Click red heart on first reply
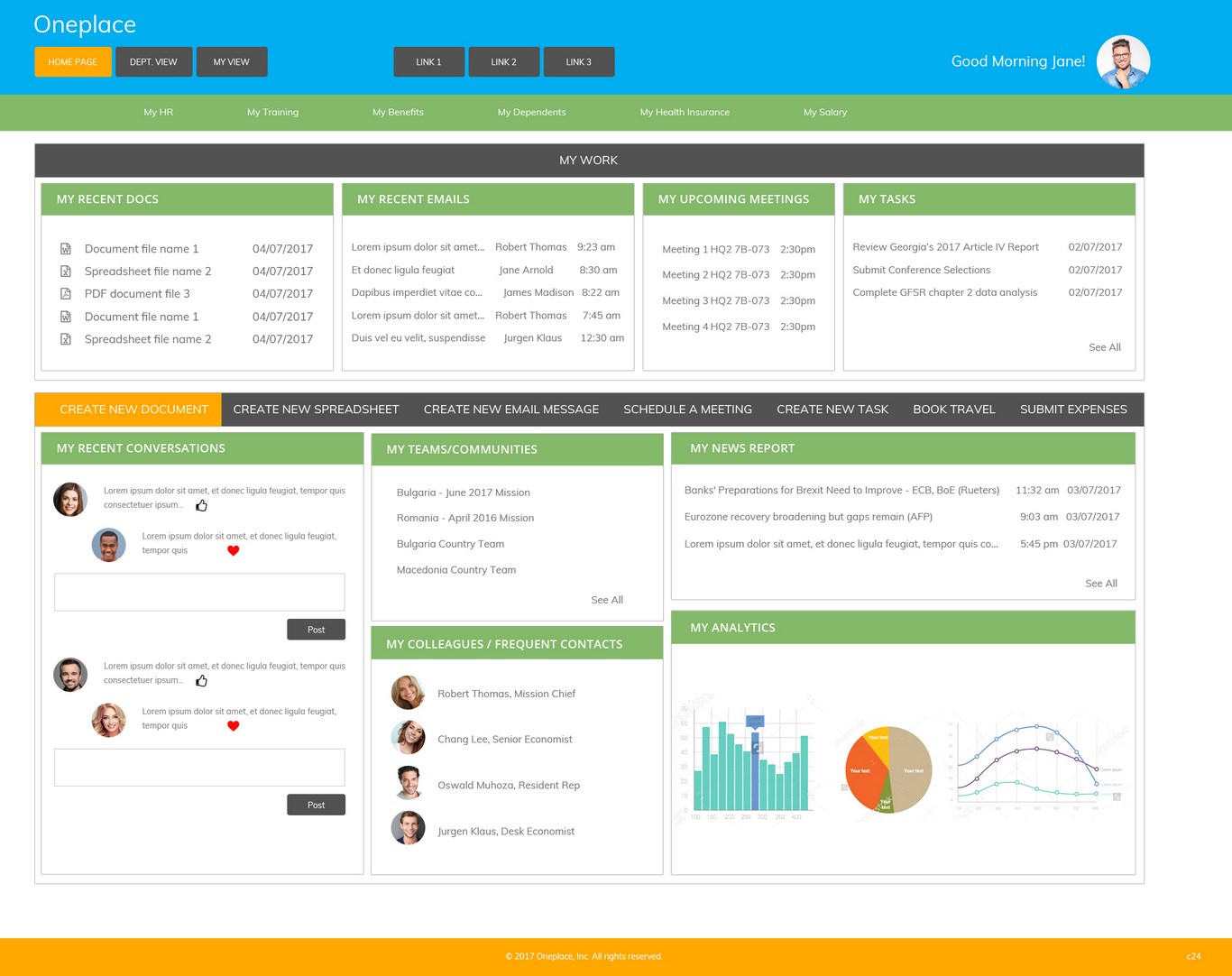The image size is (1232, 976). point(233,550)
